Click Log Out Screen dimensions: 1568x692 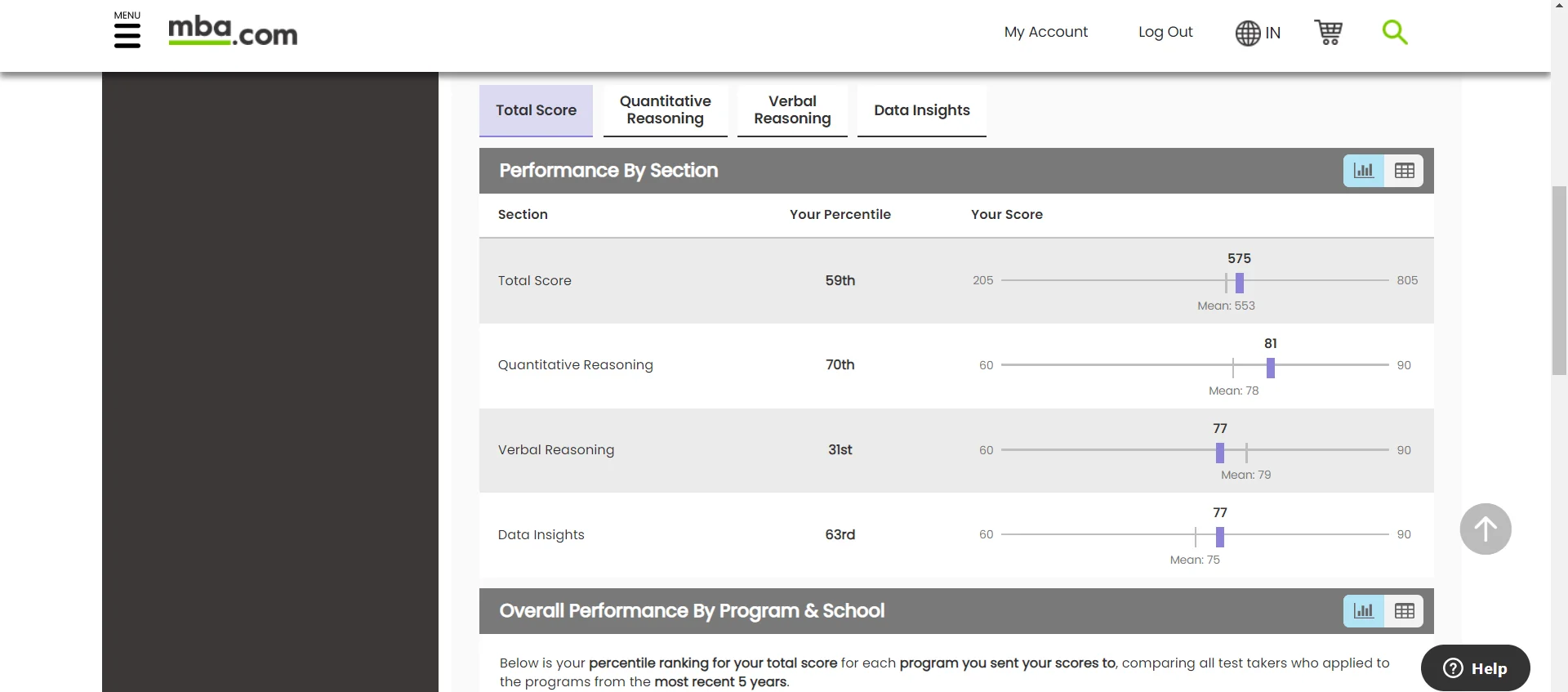coord(1165,32)
